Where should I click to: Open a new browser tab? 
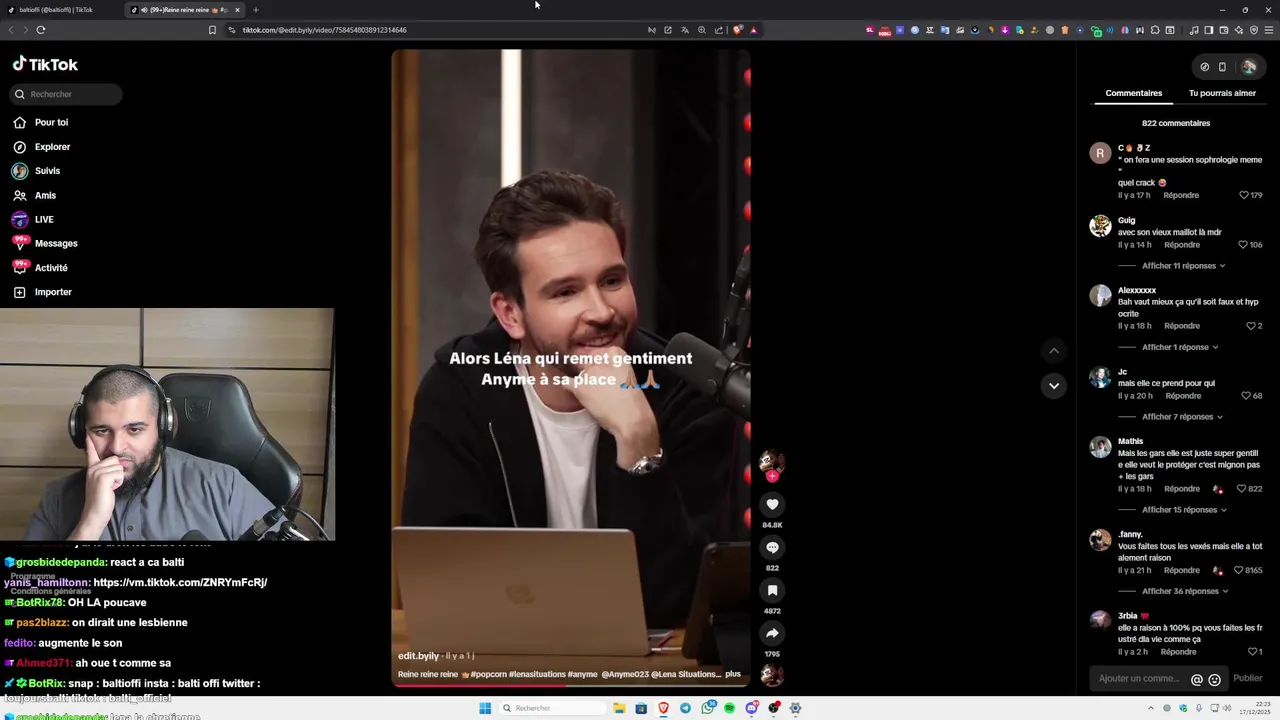pyautogui.click(x=255, y=10)
